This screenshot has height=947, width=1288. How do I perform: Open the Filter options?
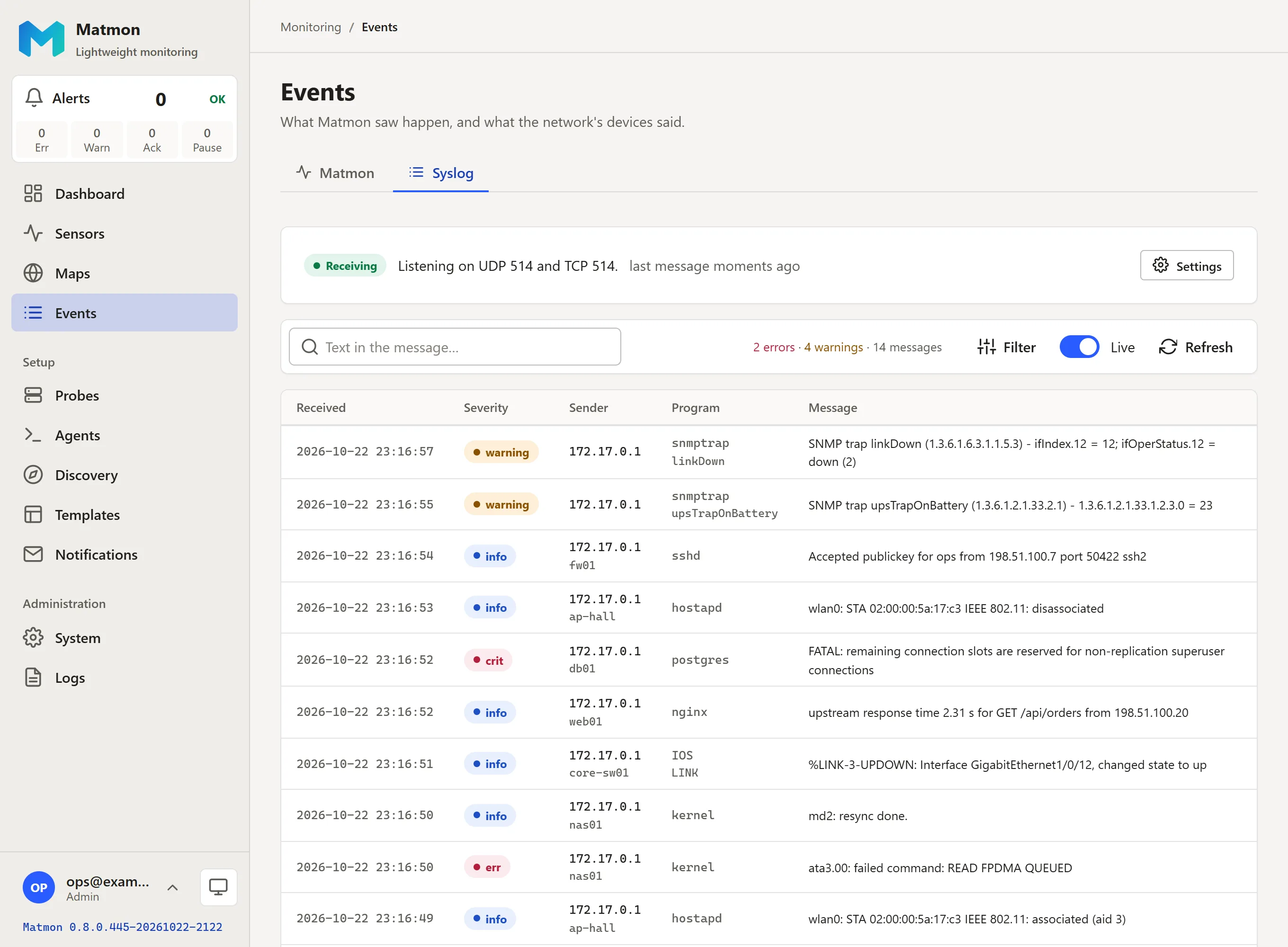[1007, 347]
